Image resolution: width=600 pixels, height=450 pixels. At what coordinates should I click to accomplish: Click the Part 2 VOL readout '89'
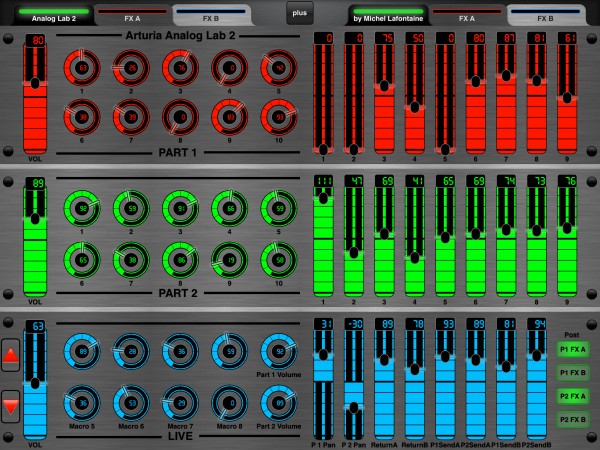click(35, 183)
